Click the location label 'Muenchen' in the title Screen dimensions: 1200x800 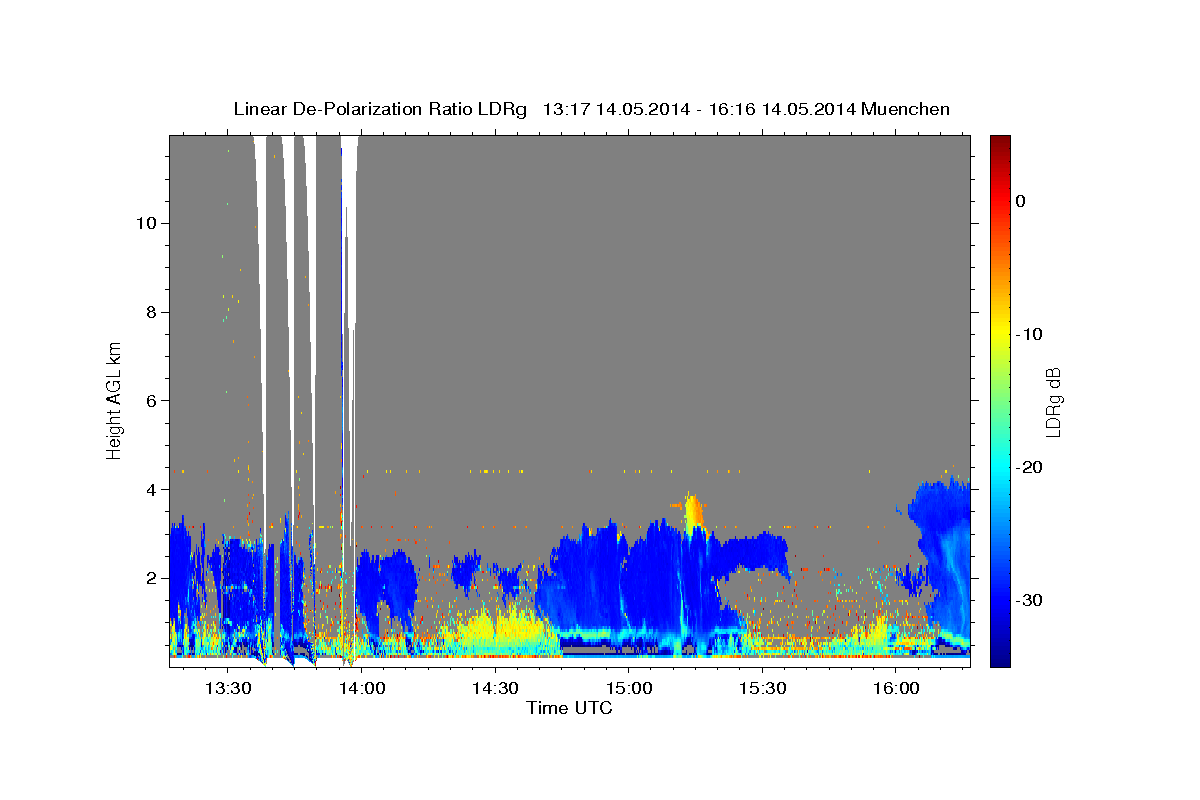pyautogui.click(x=907, y=109)
